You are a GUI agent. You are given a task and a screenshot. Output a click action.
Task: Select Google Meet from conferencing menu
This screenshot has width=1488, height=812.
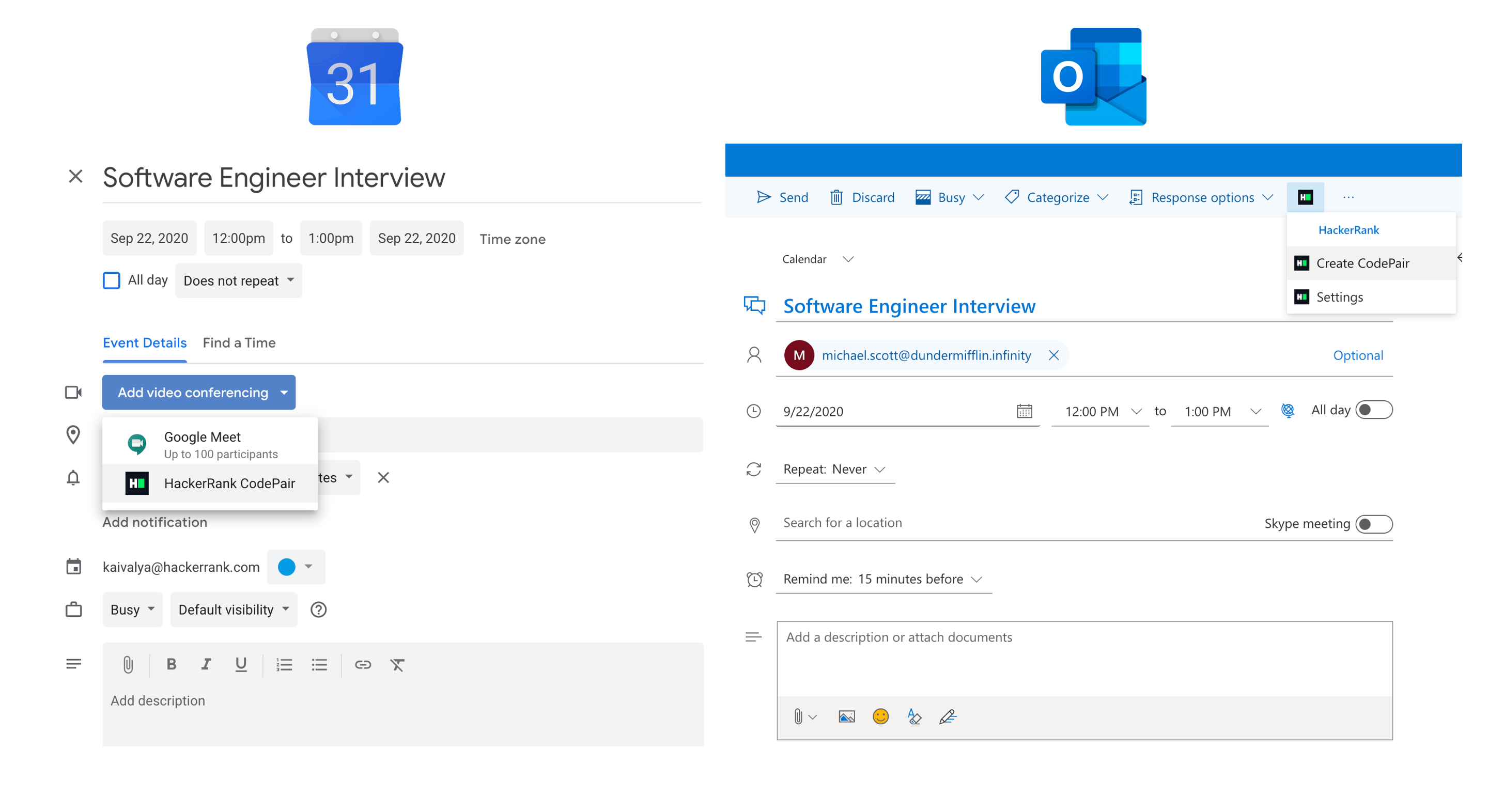(x=210, y=444)
